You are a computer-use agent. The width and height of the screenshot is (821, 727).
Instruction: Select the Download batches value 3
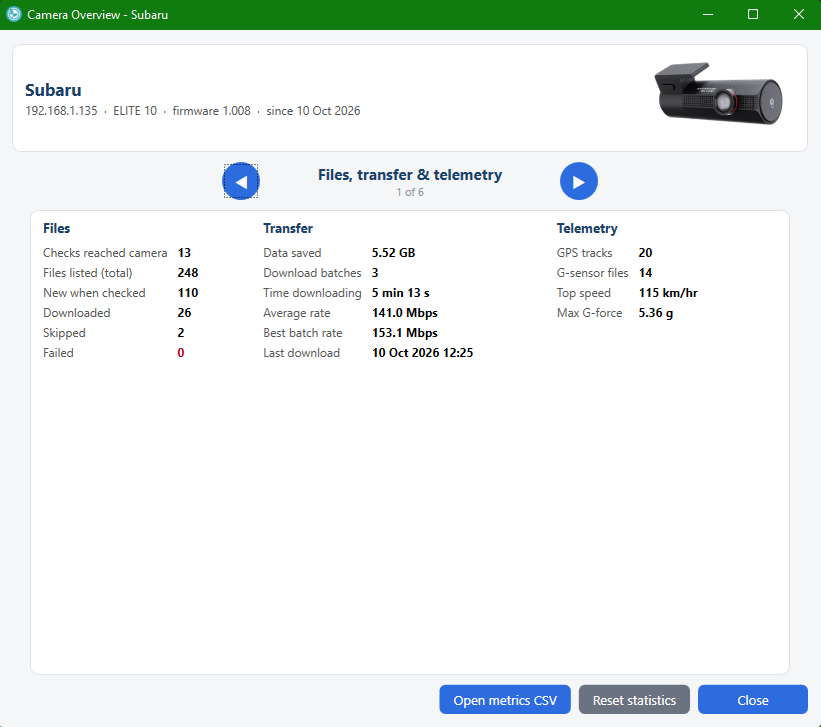(x=375, y=273)
